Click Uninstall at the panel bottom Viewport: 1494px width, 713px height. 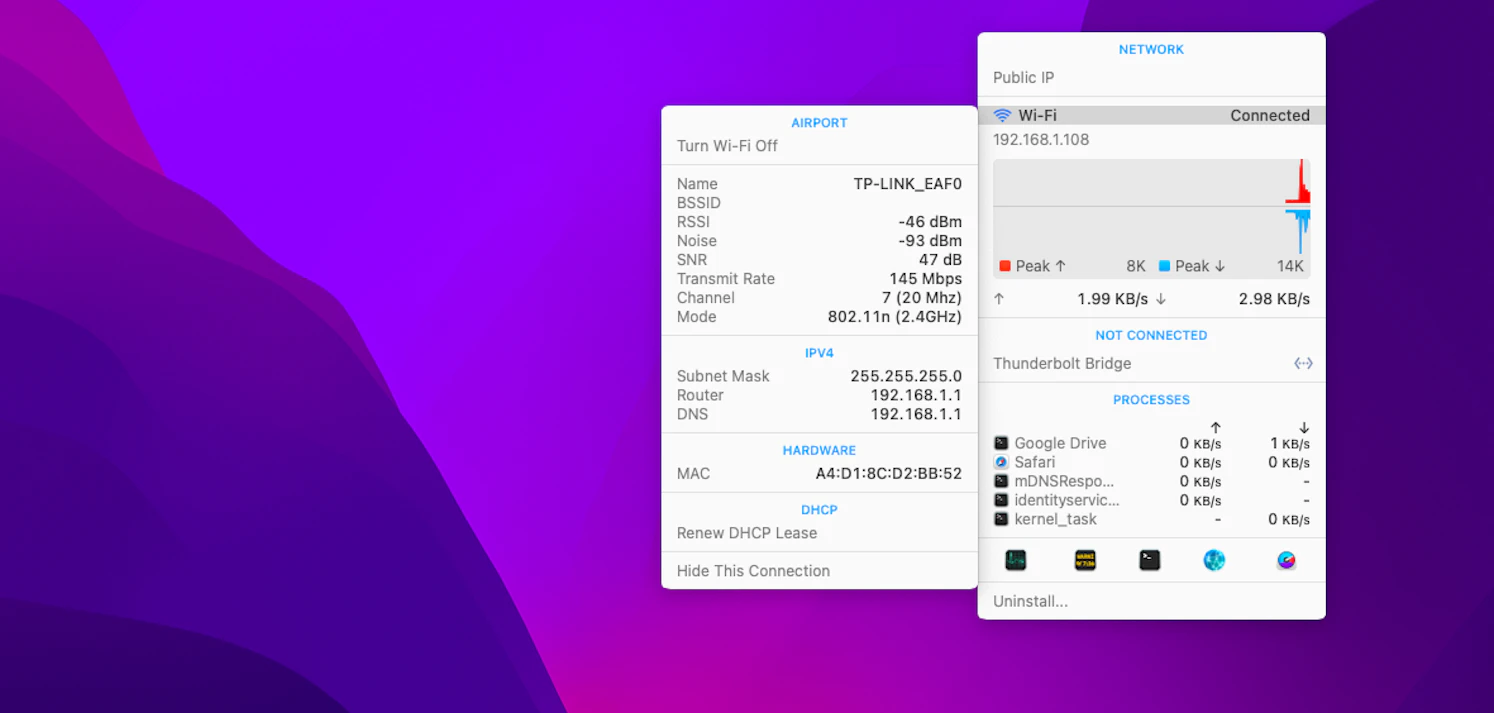[x=1030, y=601]
